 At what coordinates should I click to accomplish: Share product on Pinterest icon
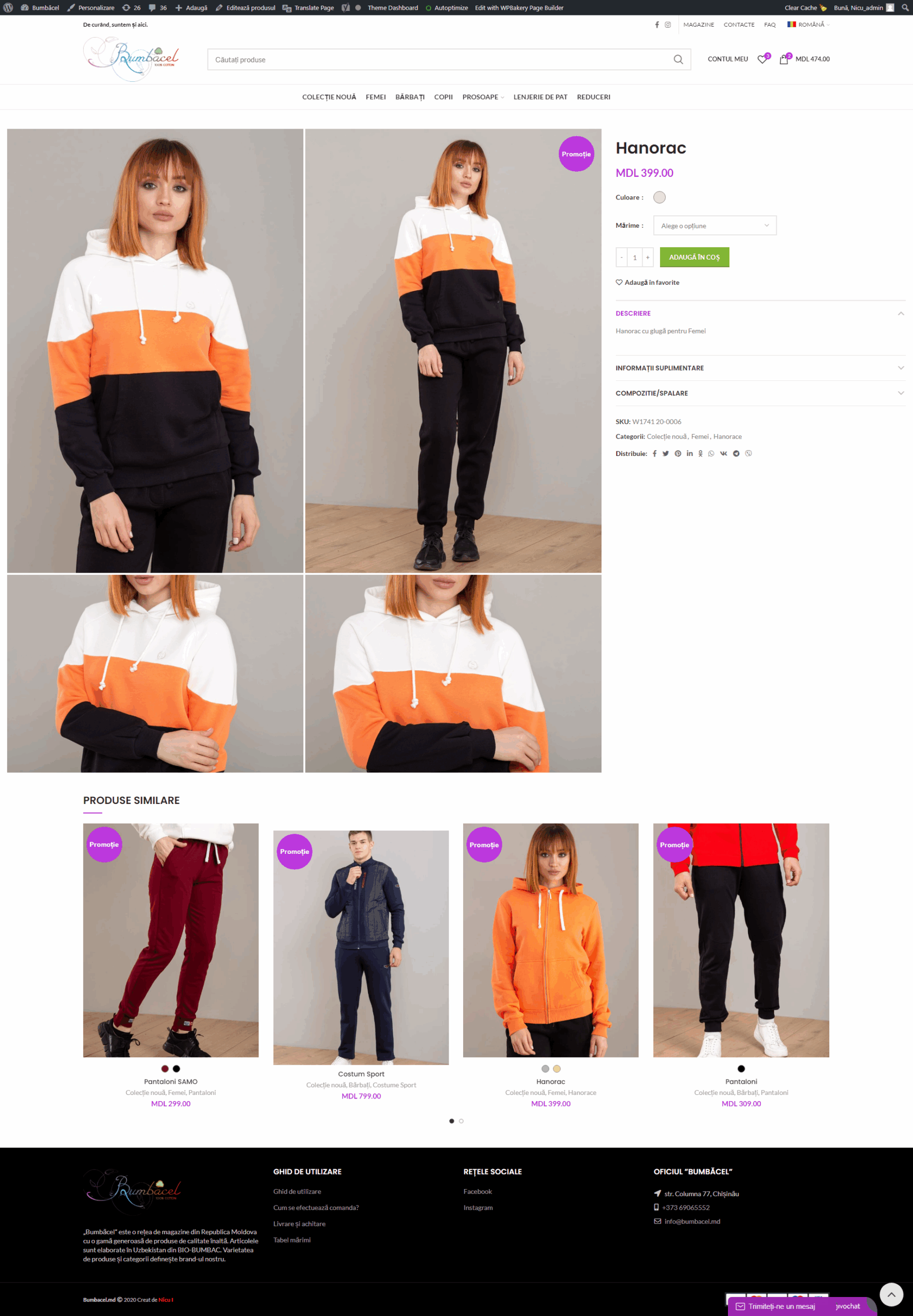pos(678,453)
